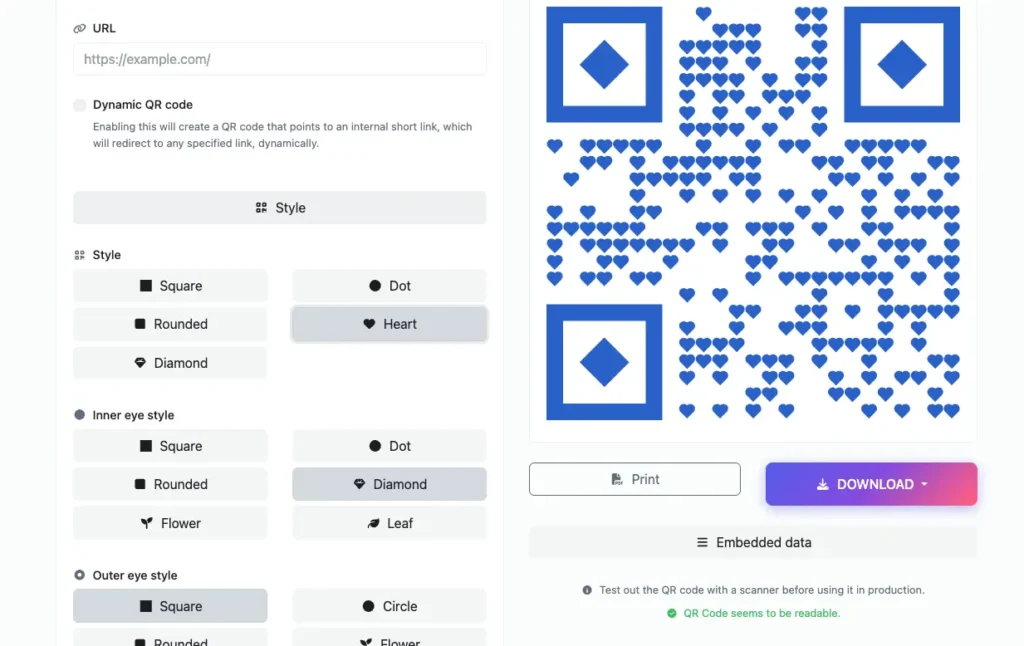Click the grid icon next to the Style heading
This screenshot has width=1024, height=646.
(x=80, y=255)
